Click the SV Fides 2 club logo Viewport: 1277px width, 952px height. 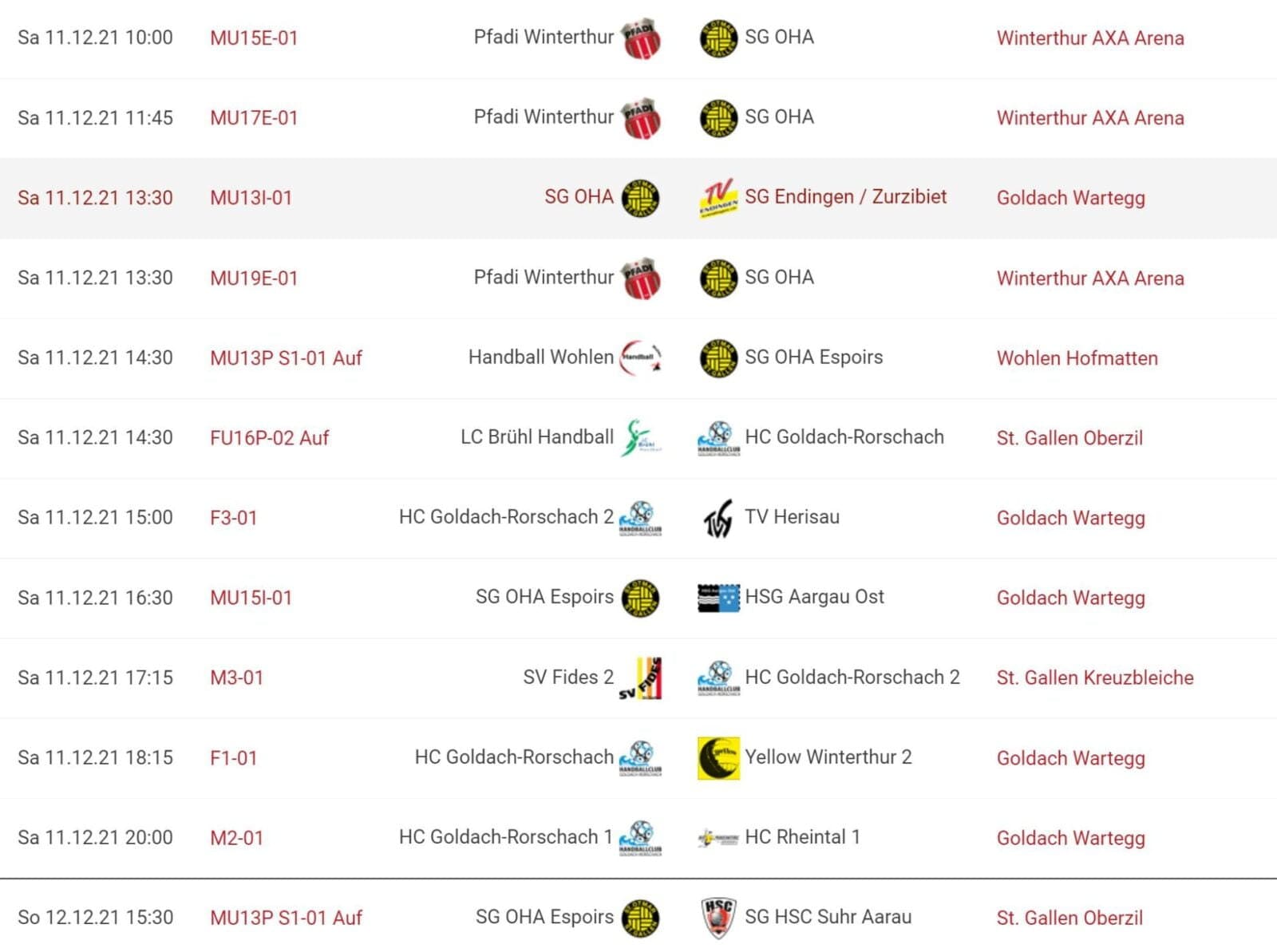(641, 677)
